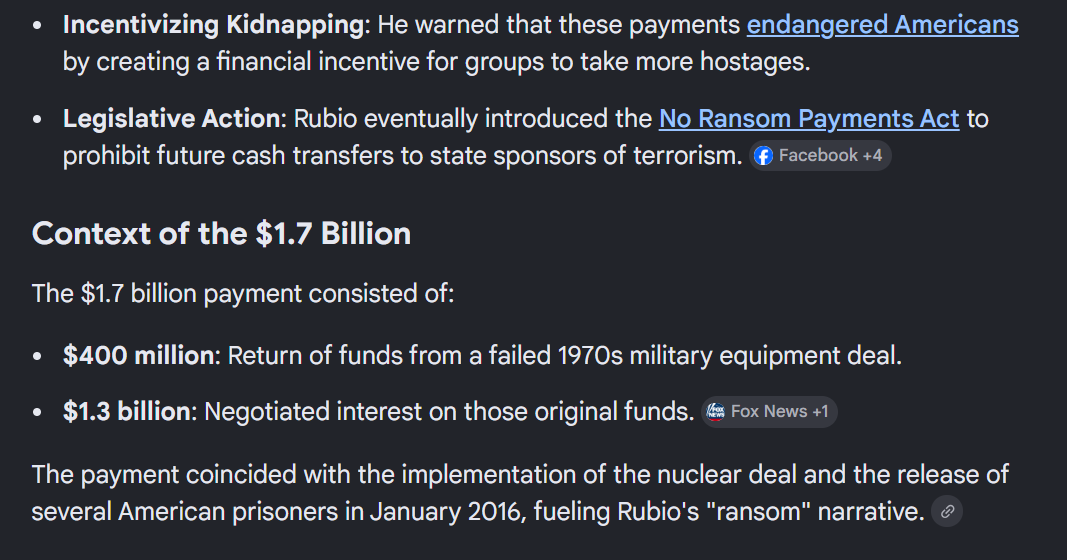
Task: Click the bold "$1.3 billion" text
Action: click(x=126, y=411)
